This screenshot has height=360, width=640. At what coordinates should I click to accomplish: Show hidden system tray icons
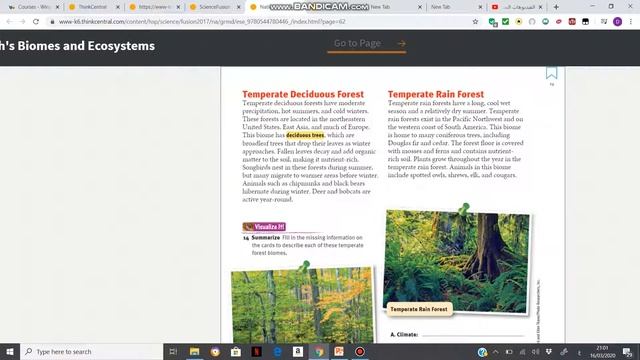(496, 351)
